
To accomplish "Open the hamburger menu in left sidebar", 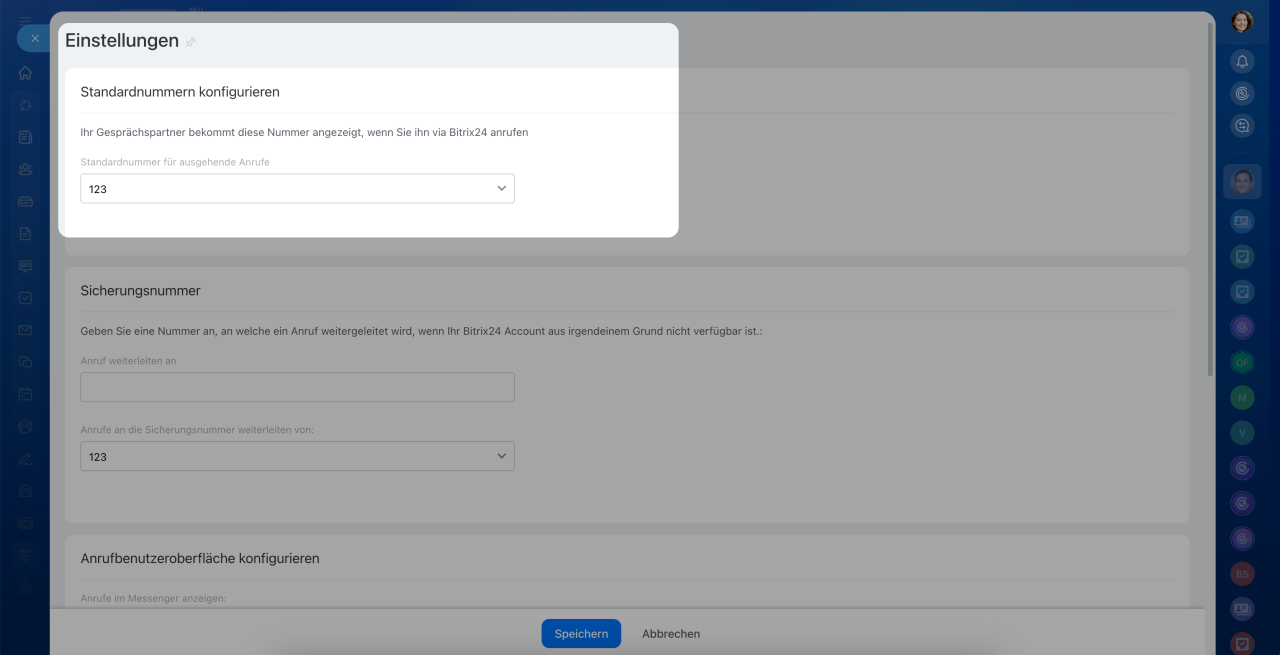I will pyautogui.click(x=25, y=18).
